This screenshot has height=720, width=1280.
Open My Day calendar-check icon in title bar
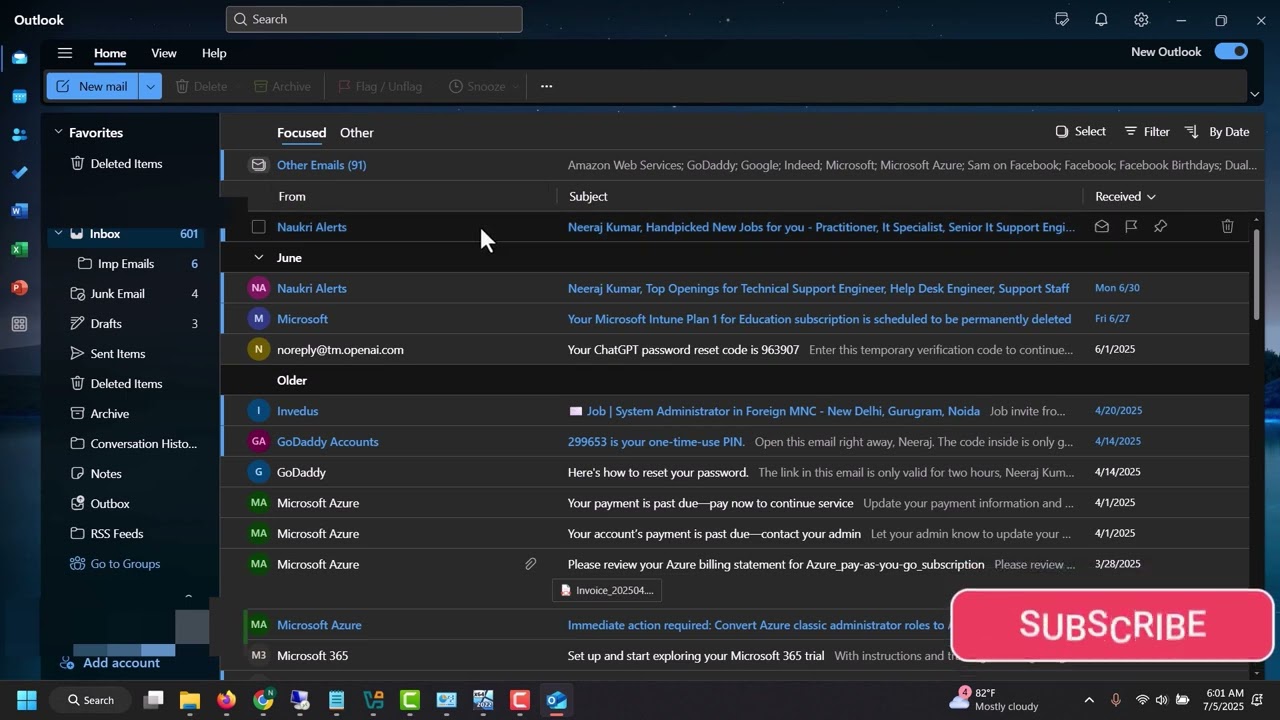(1062, 19)
